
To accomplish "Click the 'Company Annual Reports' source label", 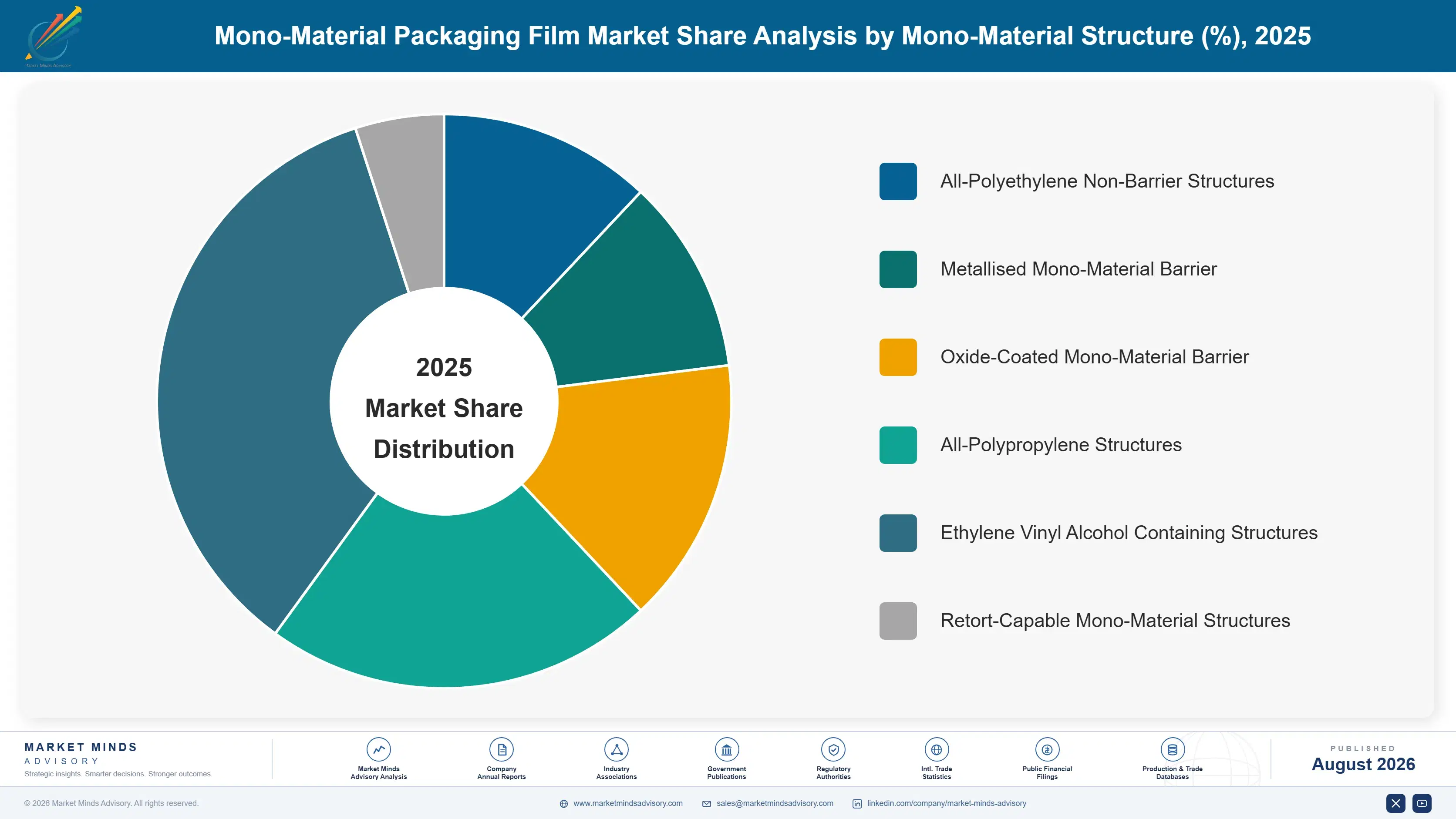I will pos(501,773).
